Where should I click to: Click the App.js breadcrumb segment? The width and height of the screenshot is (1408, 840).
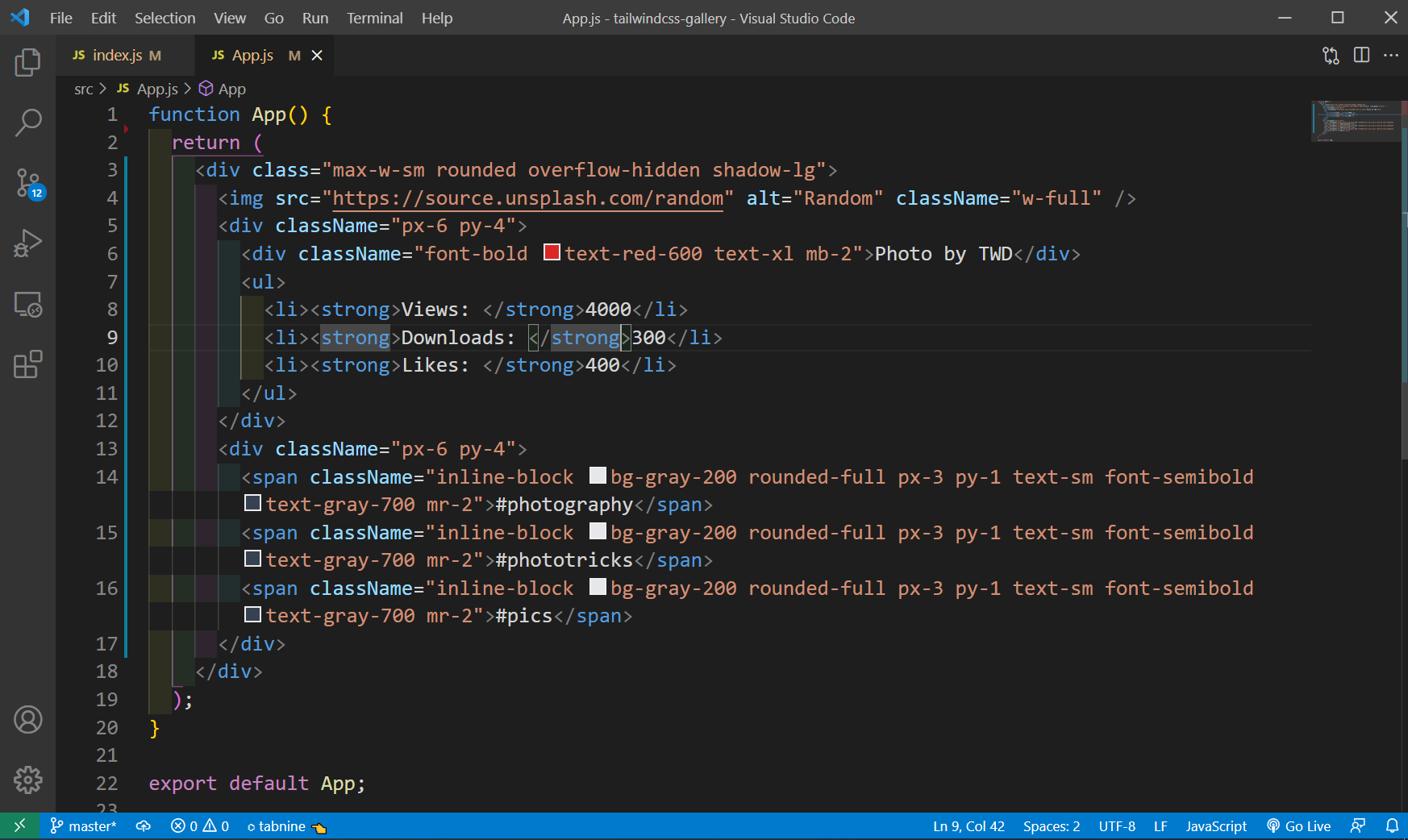point(148,89)
